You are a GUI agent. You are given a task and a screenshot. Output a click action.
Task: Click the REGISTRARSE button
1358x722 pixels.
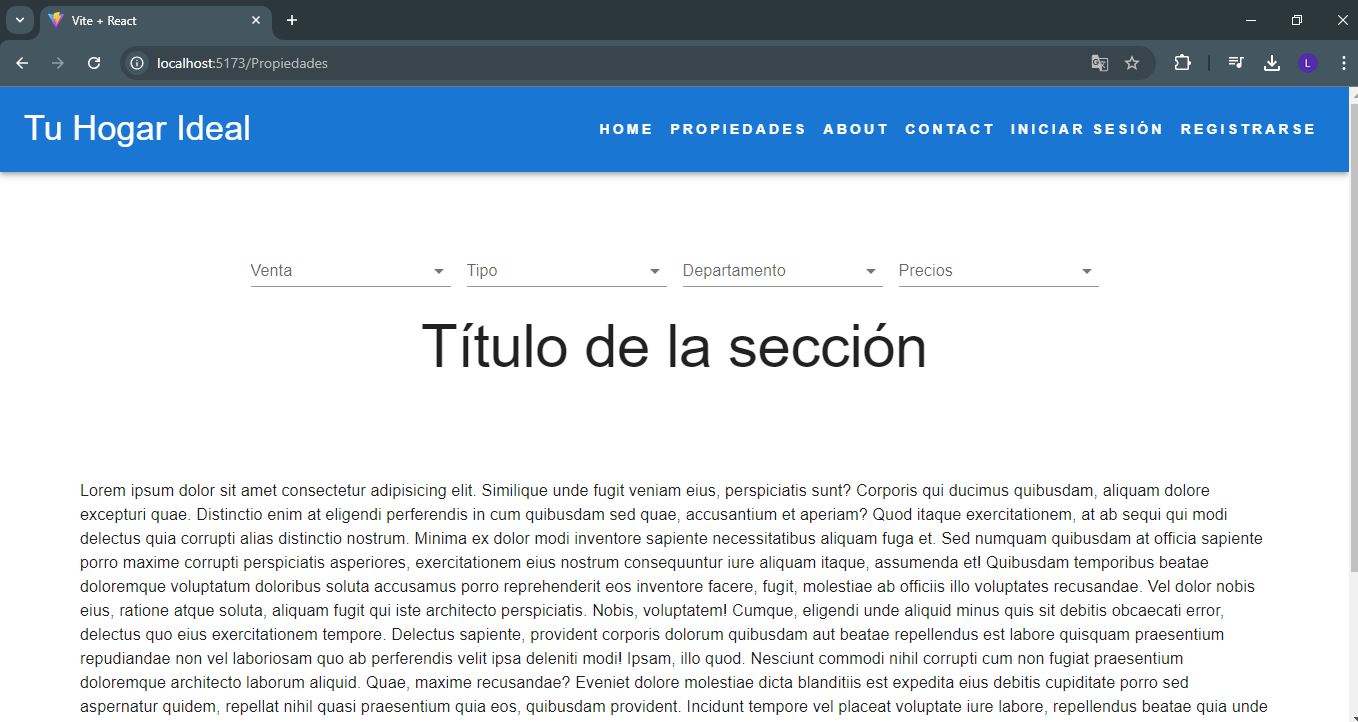[x=1248, y=129]
